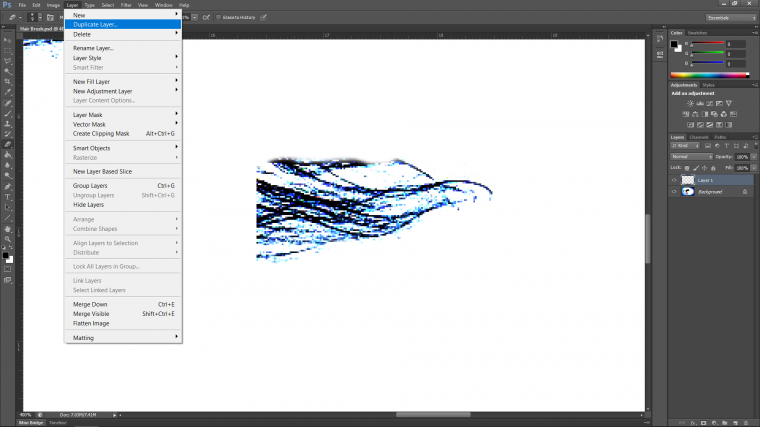
Task: Toggle the pixel layer filter
Action: pyautogui.click(x=708, y=146)
